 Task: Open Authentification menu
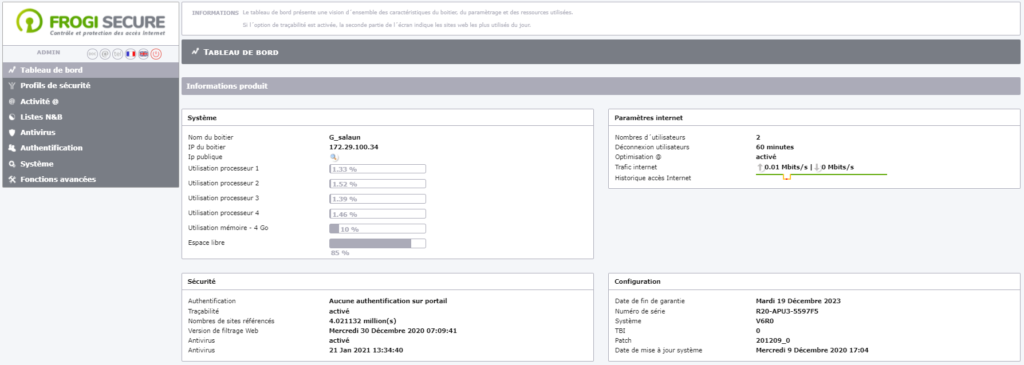(x=91, y=148)
